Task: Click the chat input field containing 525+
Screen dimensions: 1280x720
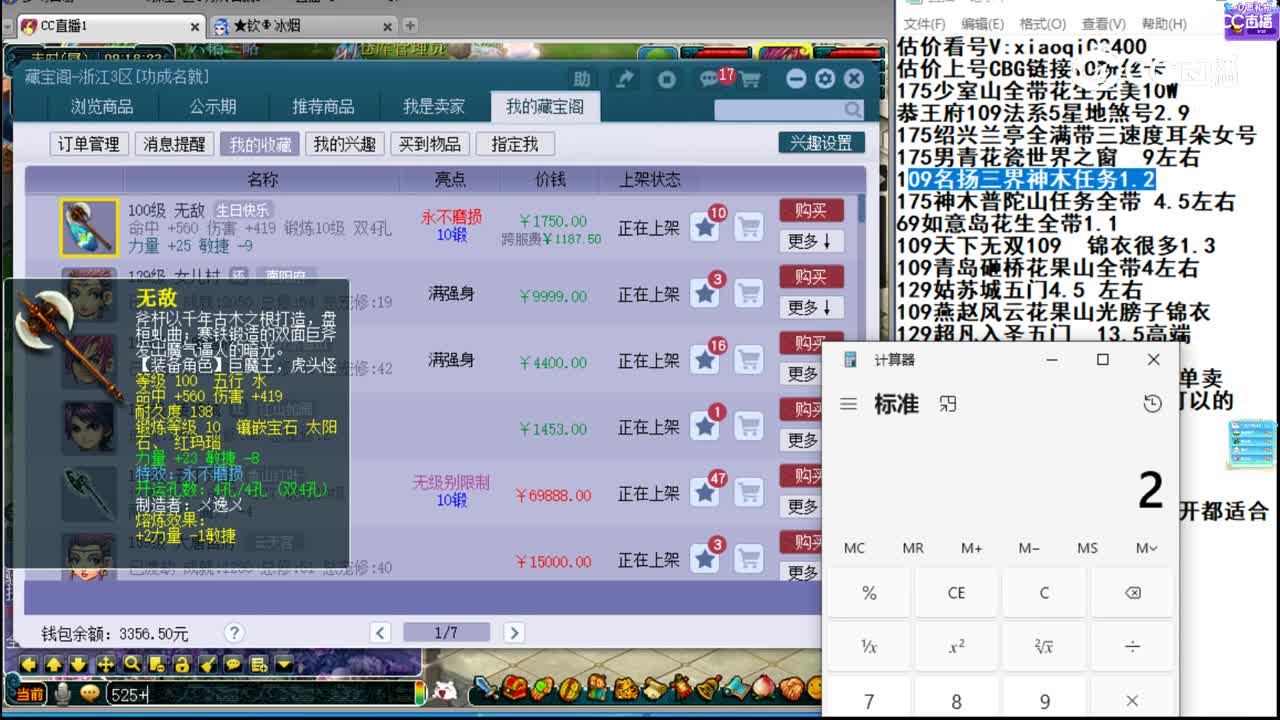Action: point(260,694)
